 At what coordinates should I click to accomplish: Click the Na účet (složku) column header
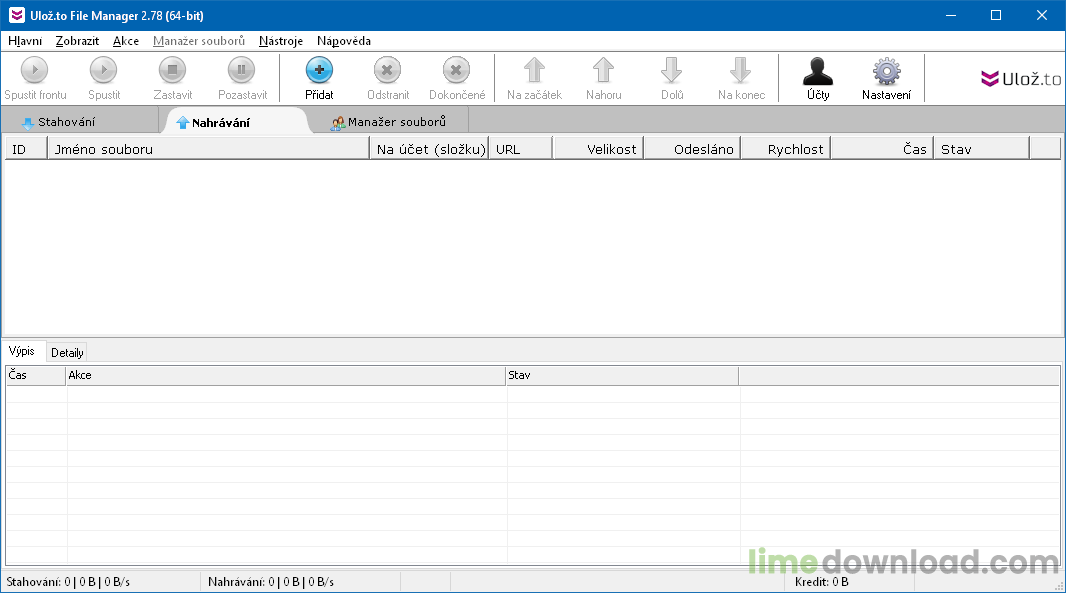430,149
